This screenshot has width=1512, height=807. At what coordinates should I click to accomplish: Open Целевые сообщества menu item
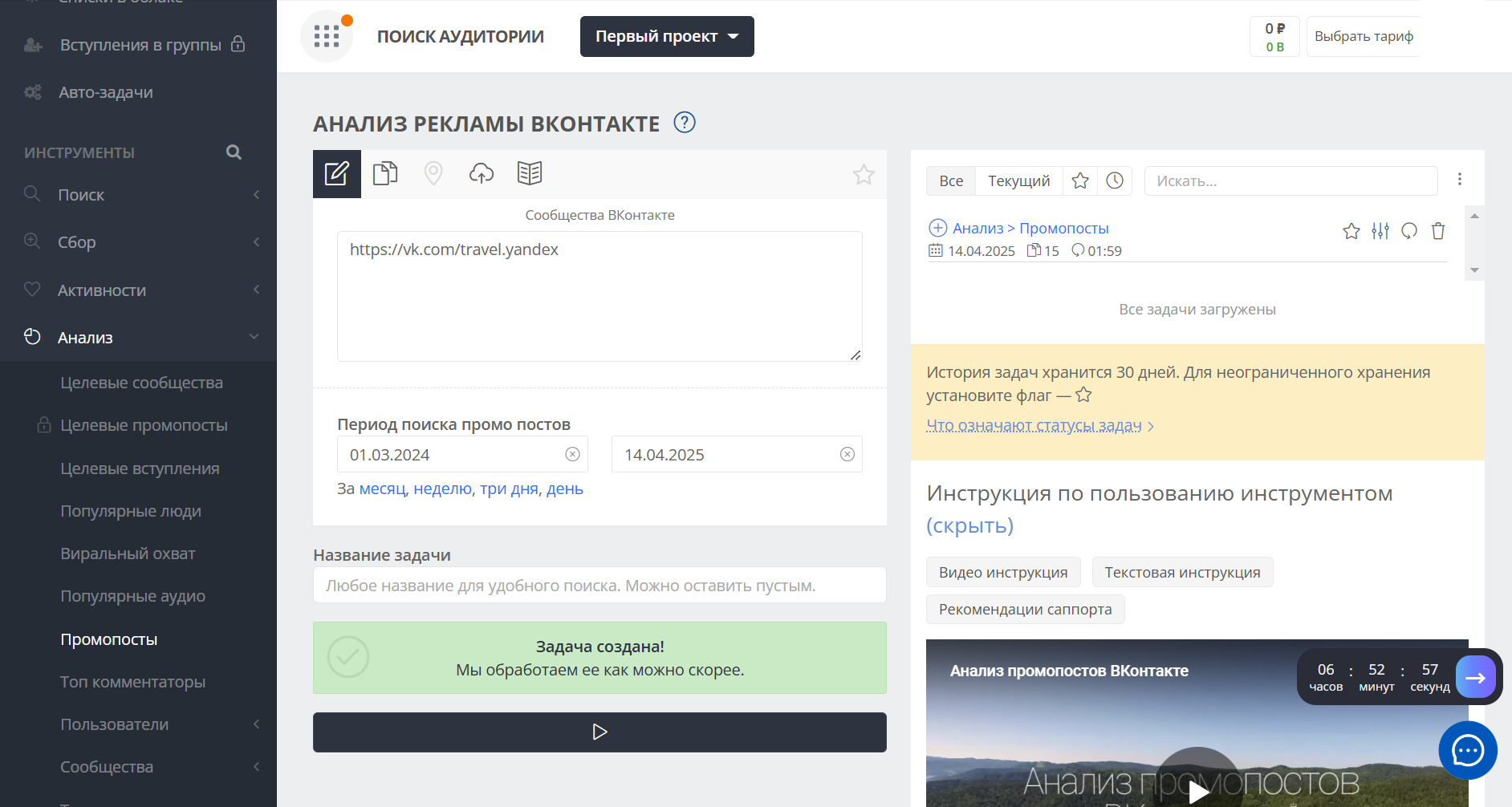pos(141,383)
